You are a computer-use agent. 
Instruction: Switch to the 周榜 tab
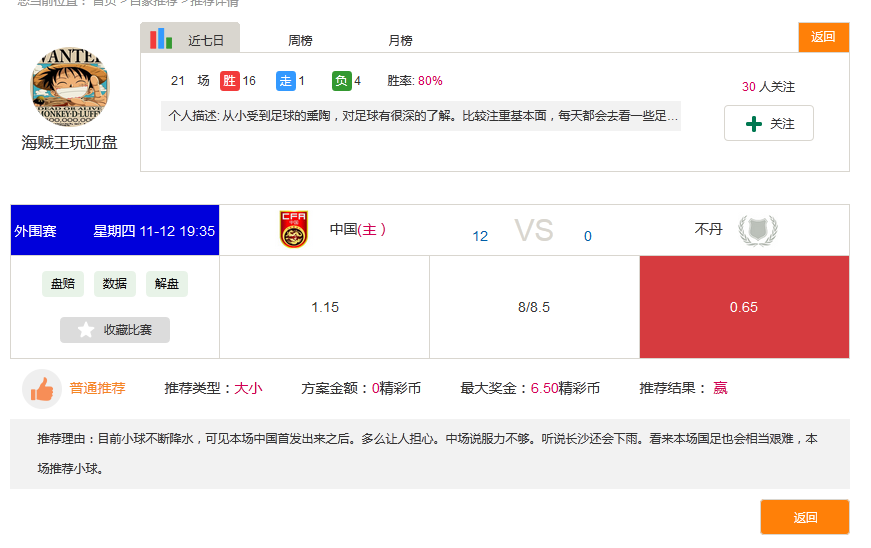click(300, 40)
